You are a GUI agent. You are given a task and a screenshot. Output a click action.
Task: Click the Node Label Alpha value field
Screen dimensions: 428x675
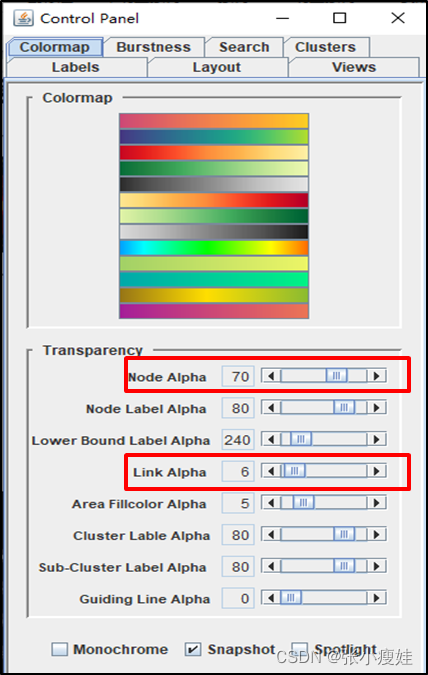point(238,408)
